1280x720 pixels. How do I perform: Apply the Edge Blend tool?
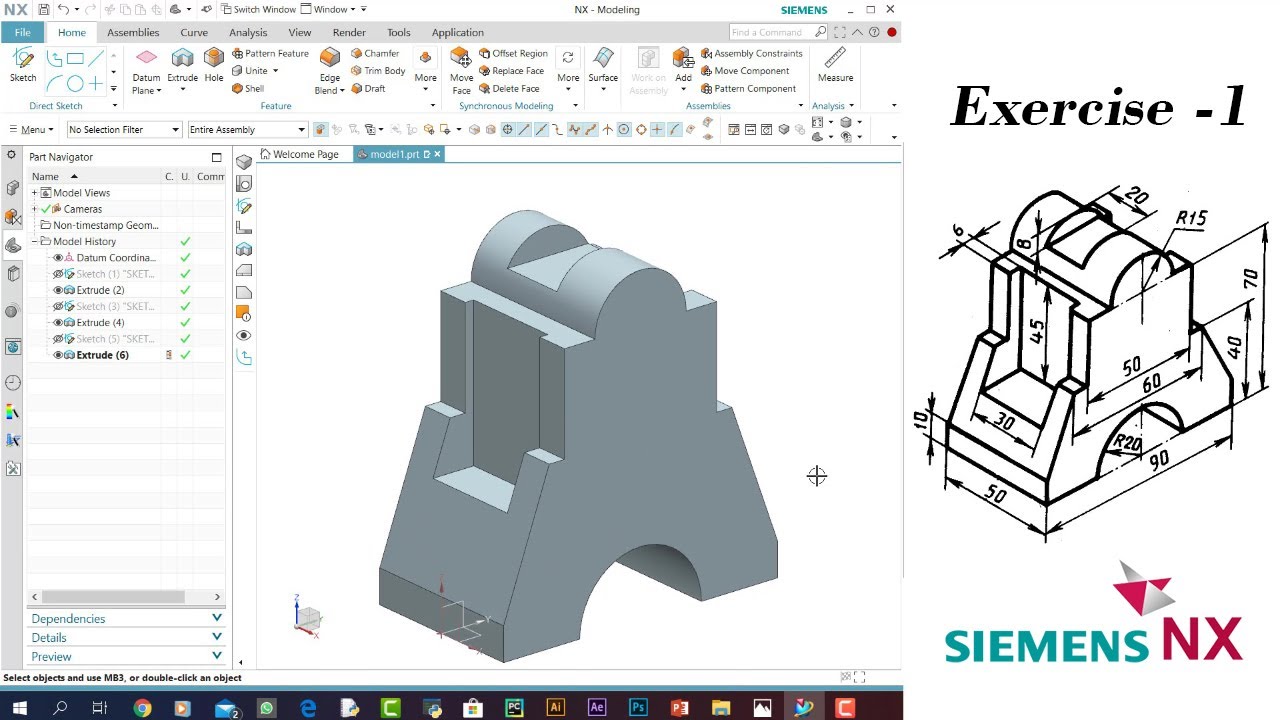click(330, 70)
